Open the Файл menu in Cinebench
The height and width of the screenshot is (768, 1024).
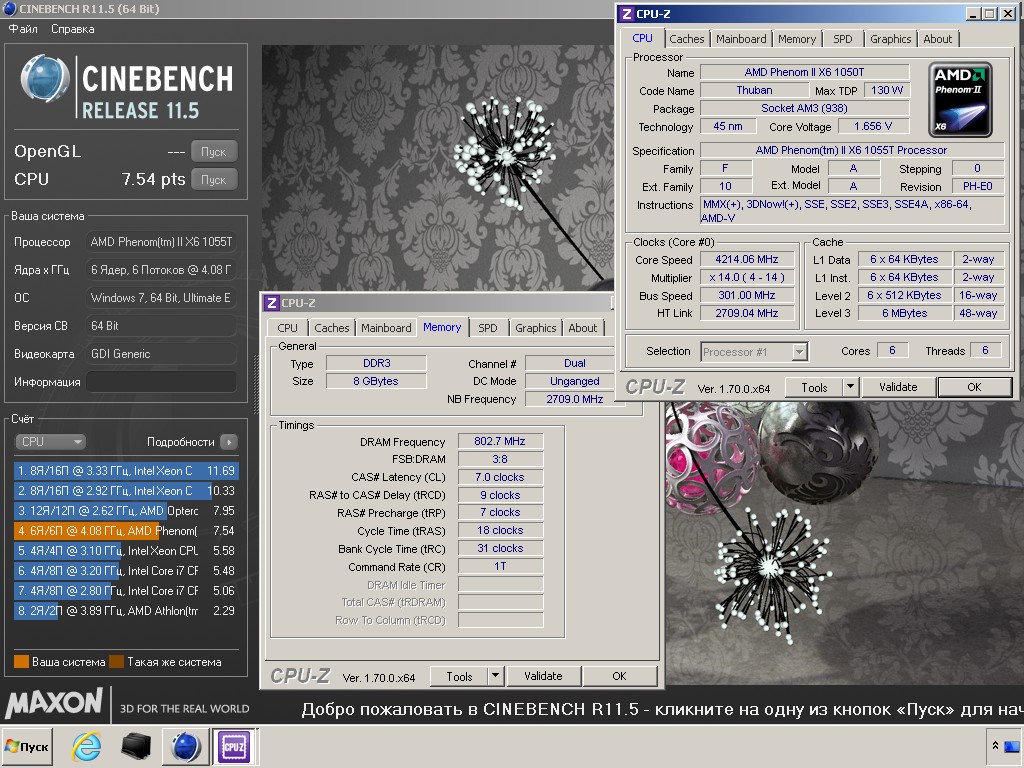23,29
